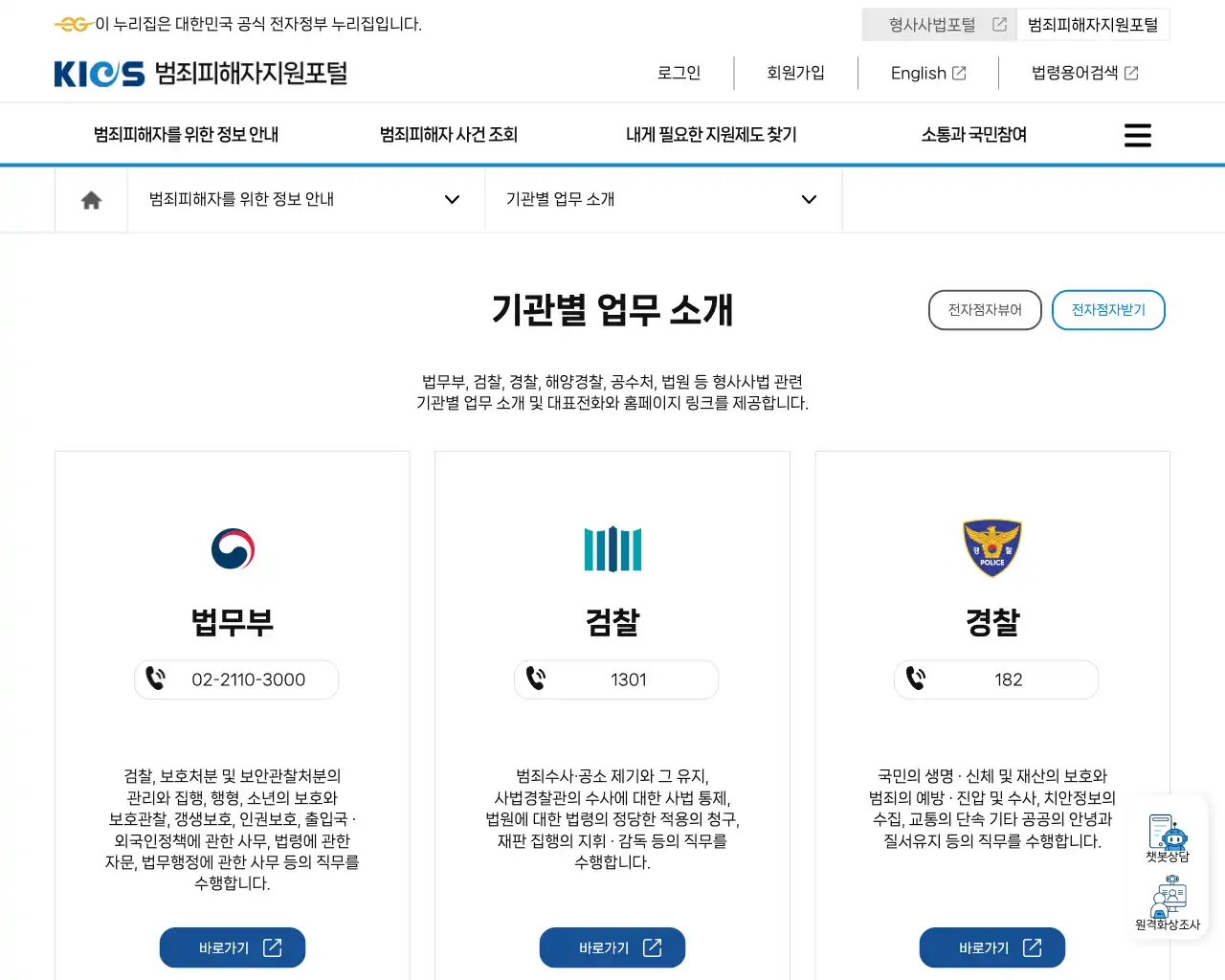Click the 검찰 card heading

pyautogui.click(x=612, y=622)
